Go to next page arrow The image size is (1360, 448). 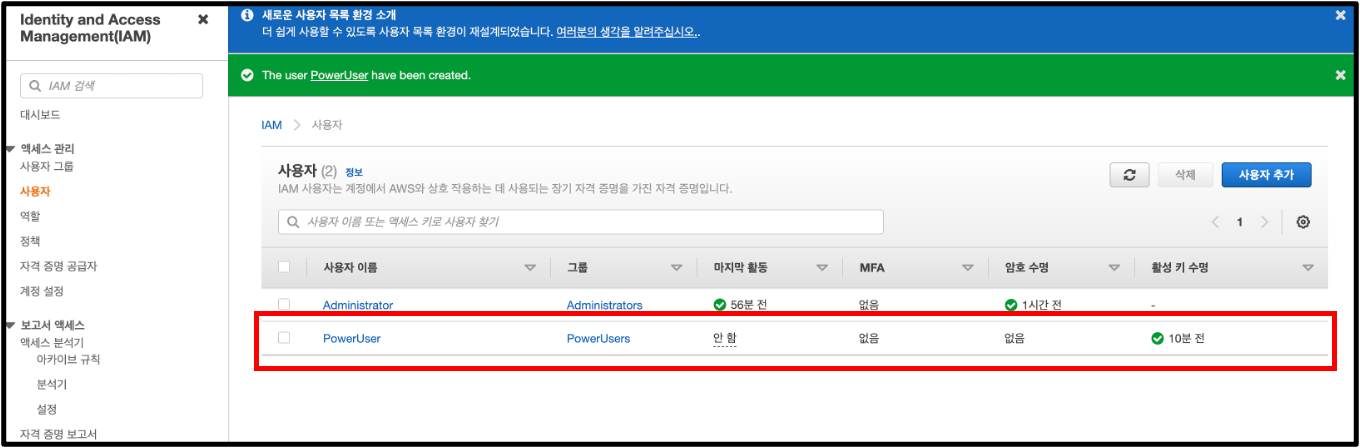point(1264,222)
